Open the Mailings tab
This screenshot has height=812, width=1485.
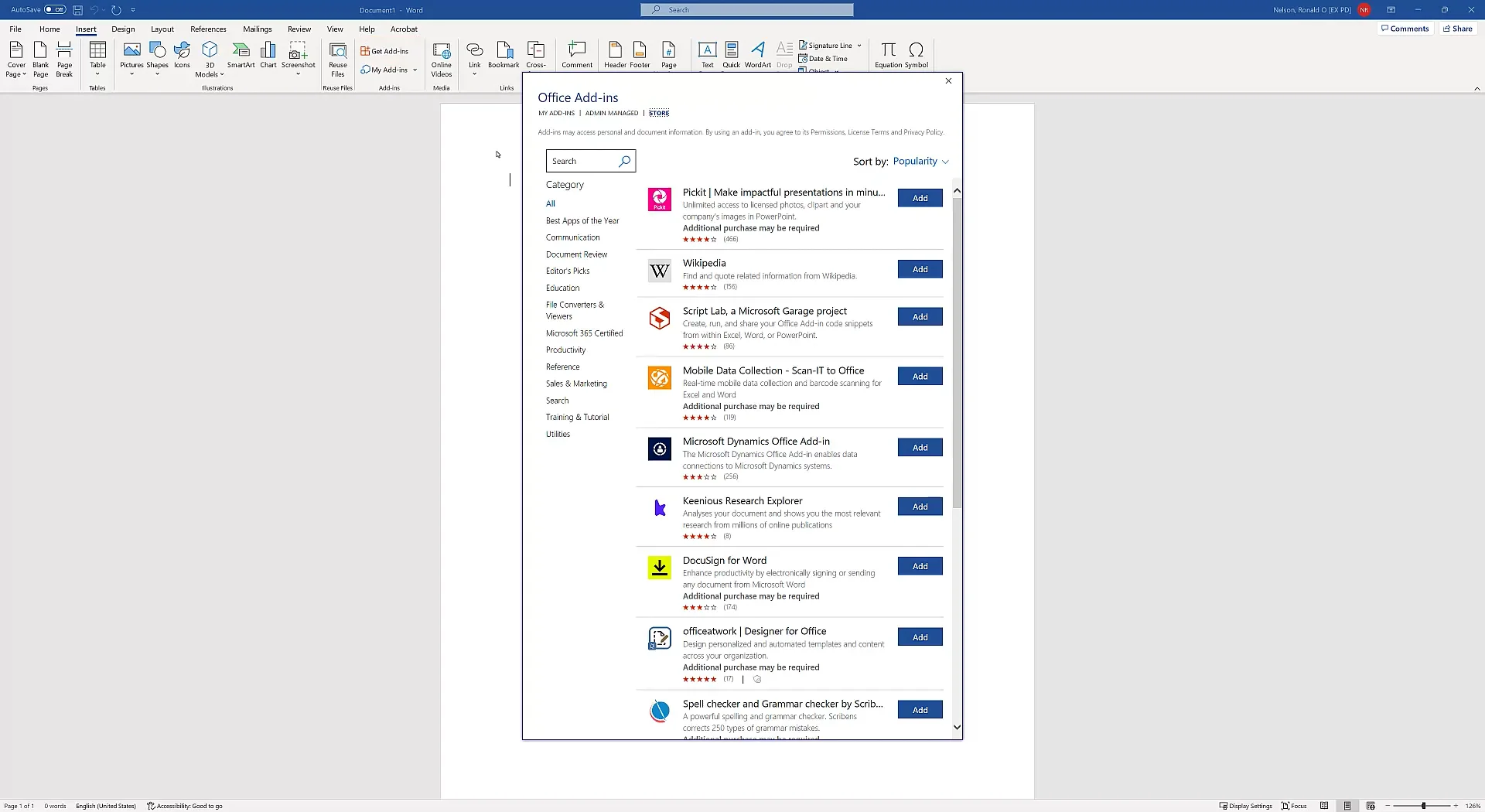pos(258,29)
